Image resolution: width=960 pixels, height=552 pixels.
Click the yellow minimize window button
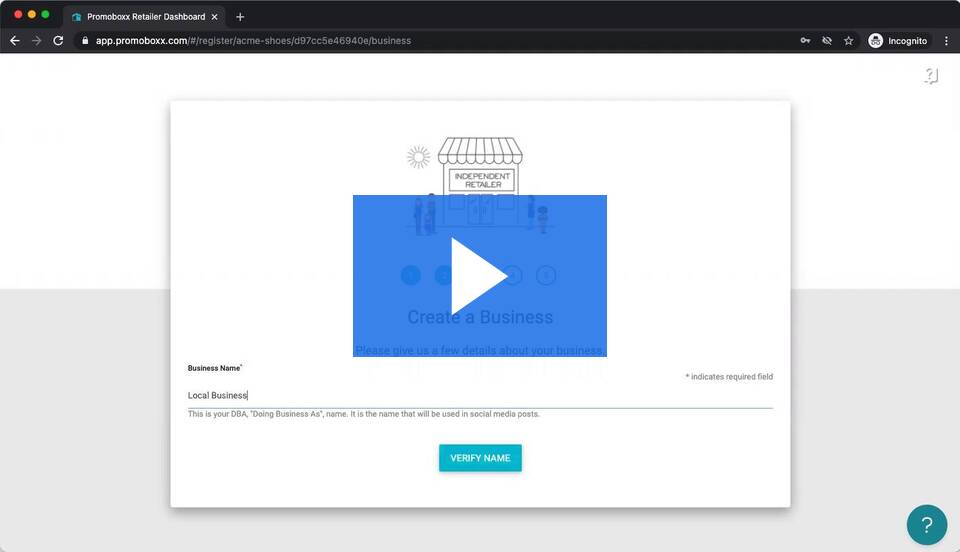(x=32, y=14)
